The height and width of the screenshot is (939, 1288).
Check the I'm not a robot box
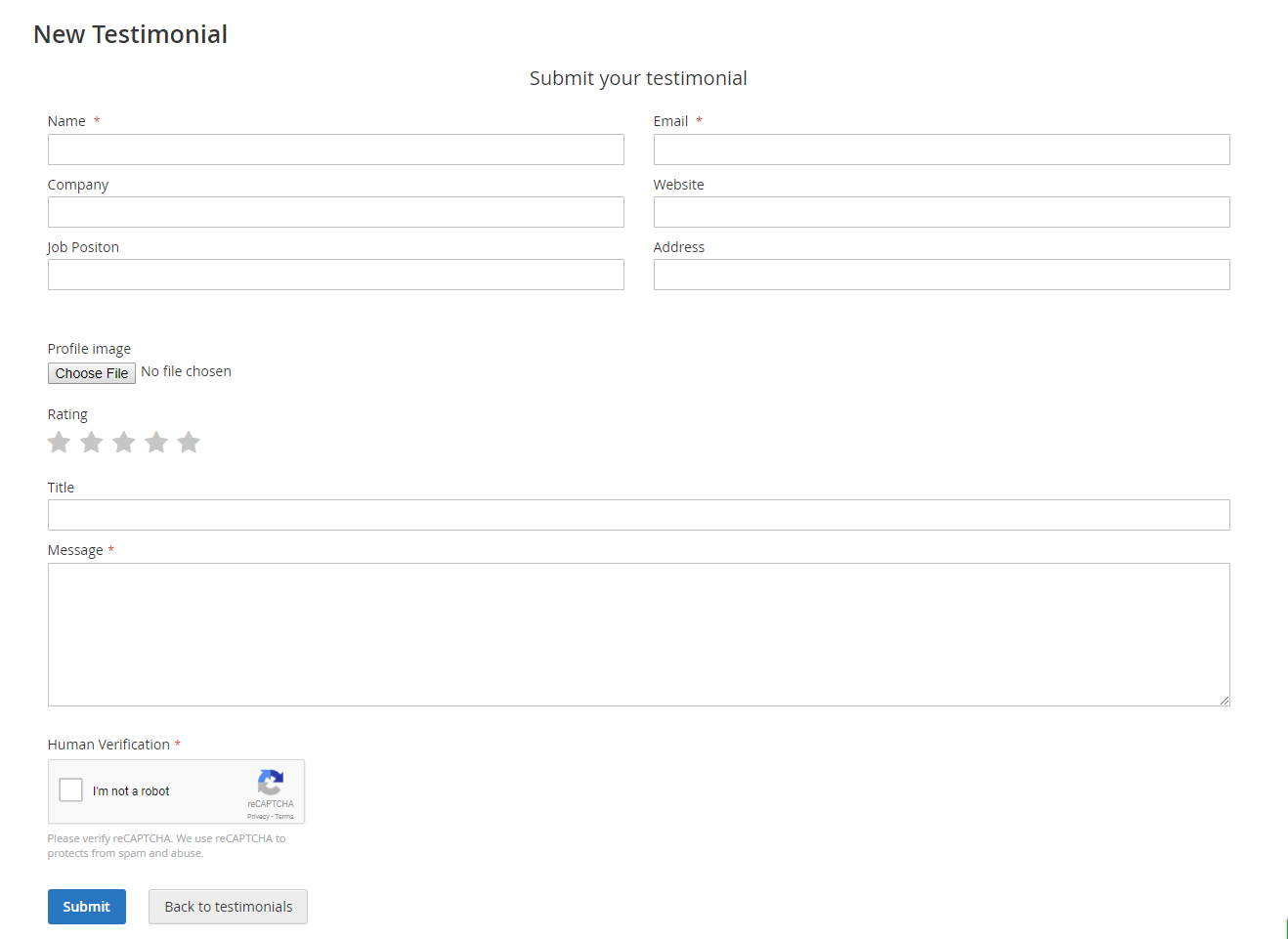point(71,790)
